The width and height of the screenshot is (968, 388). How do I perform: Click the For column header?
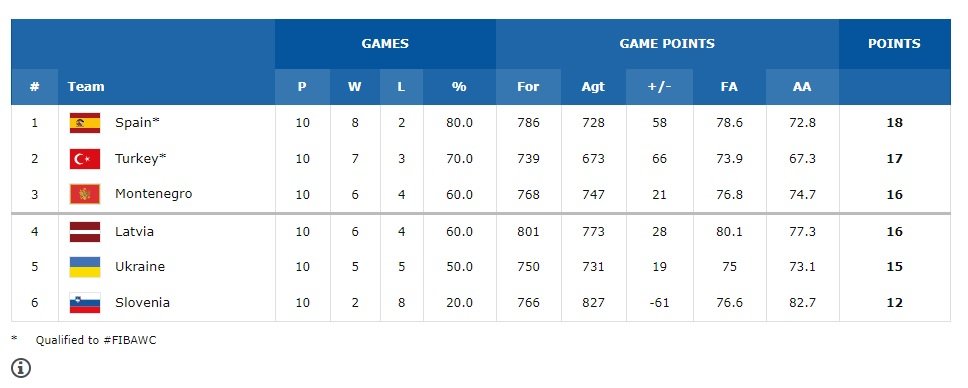[528, 87]
